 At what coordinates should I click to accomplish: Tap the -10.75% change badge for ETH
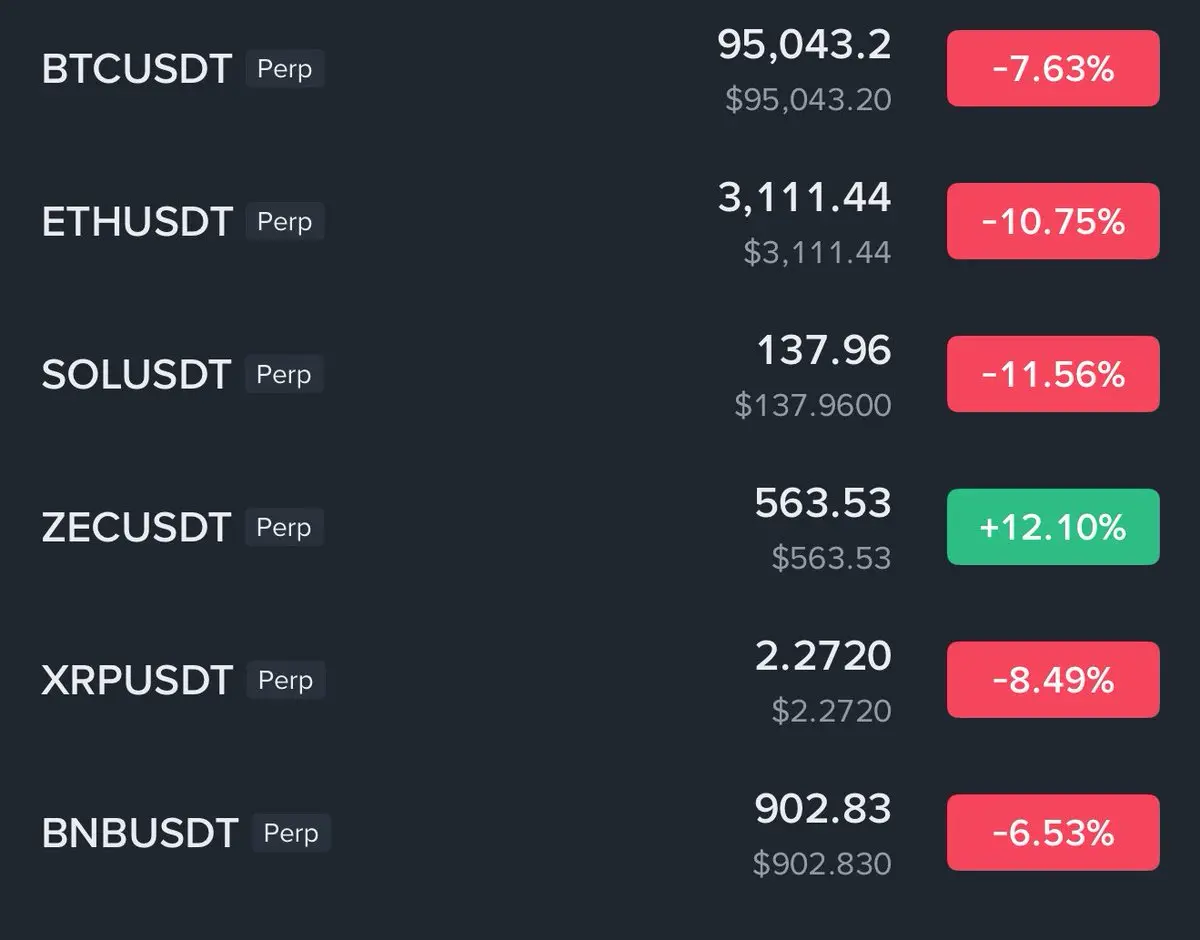(1053, 221)
